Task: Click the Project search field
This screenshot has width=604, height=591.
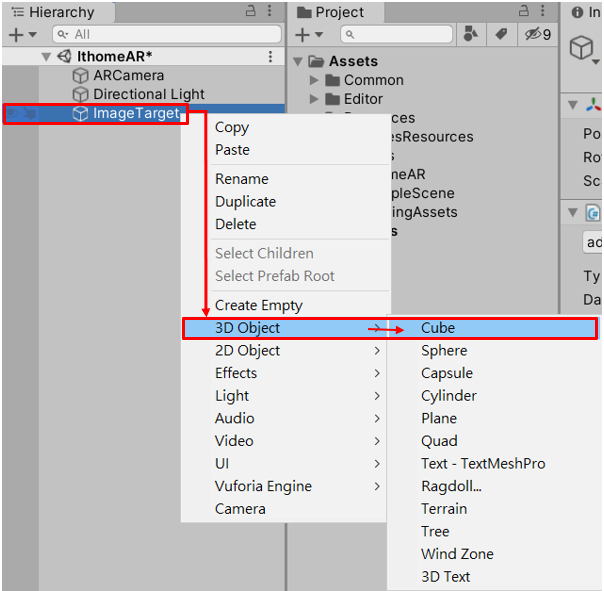Action: pyautogui.click(x=396, y=34)
